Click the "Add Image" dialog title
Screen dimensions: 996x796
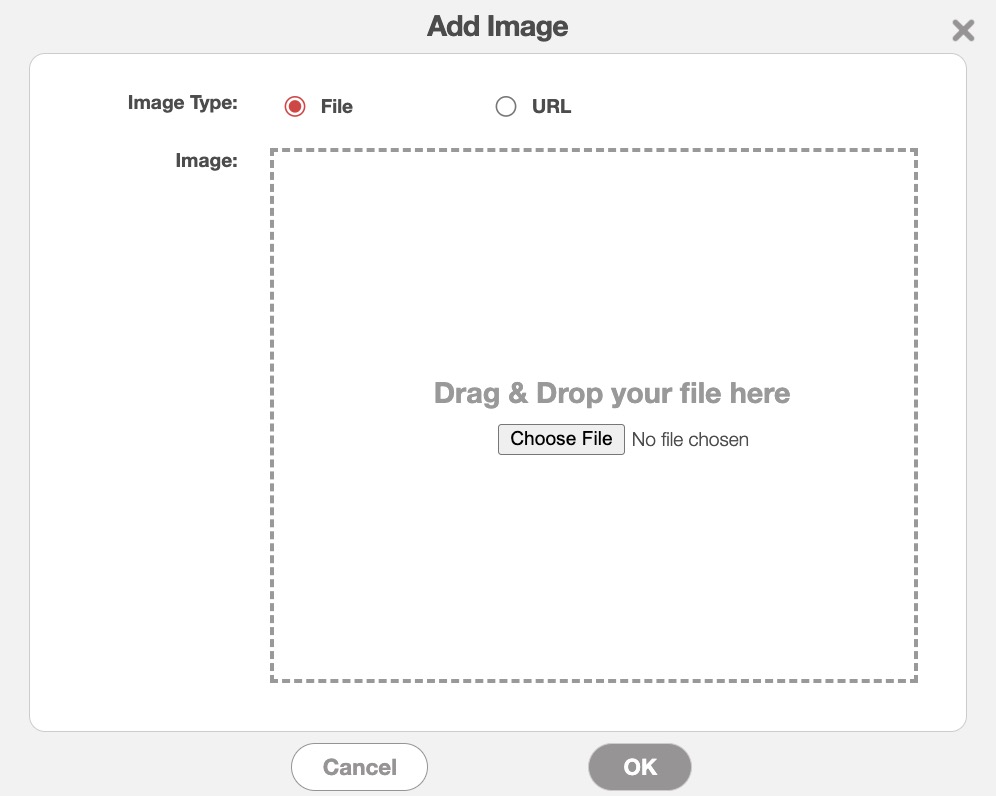[x=497, y=26]
